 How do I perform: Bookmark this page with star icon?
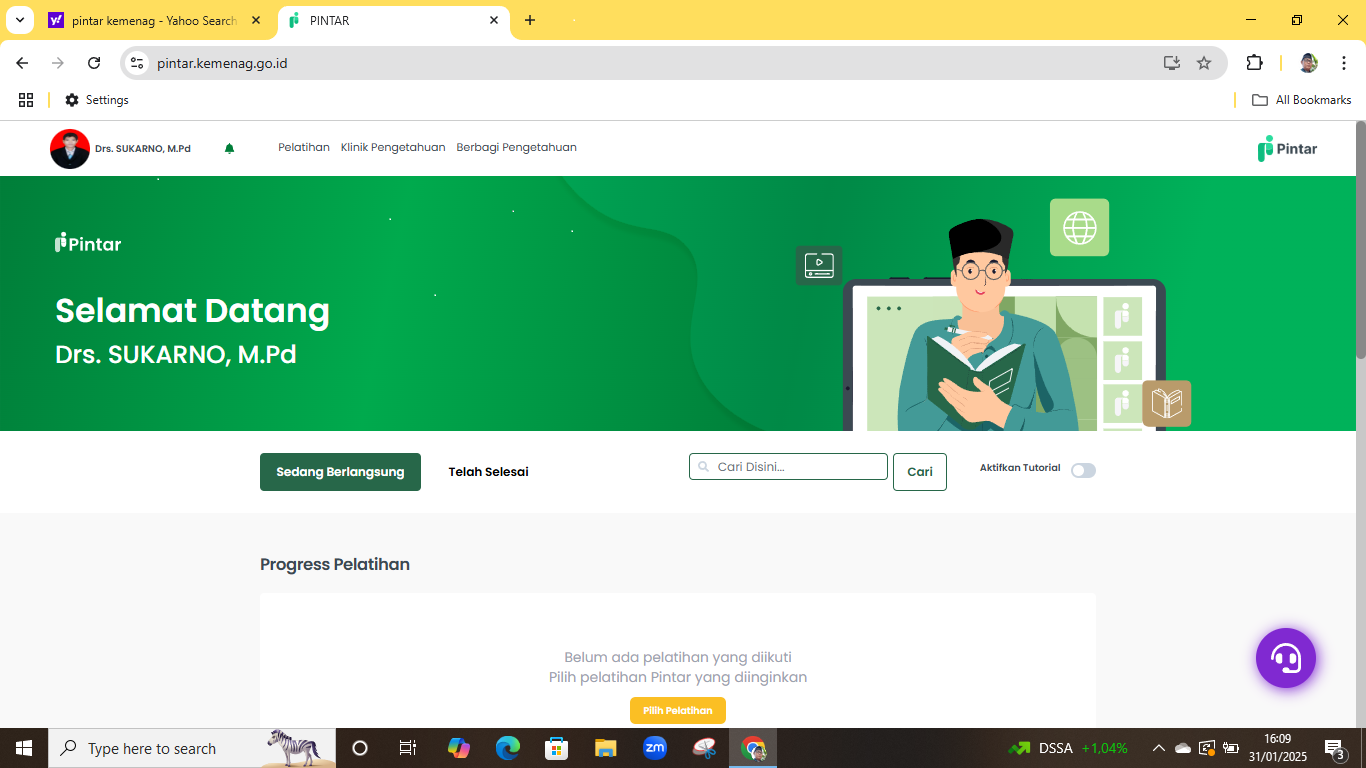coord(1204,63)
